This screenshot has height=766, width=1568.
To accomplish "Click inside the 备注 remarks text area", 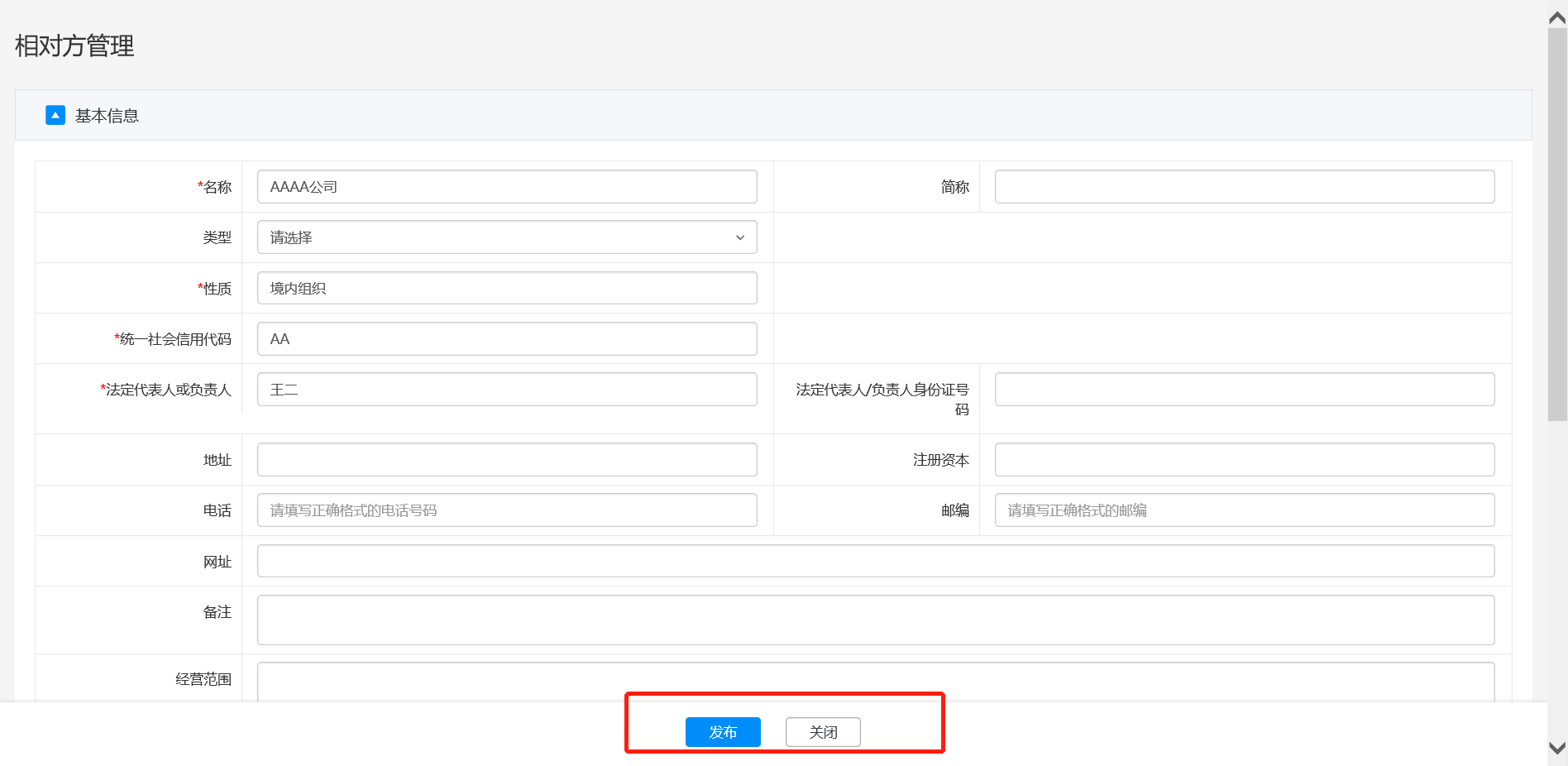I will (x=875, y=620).
